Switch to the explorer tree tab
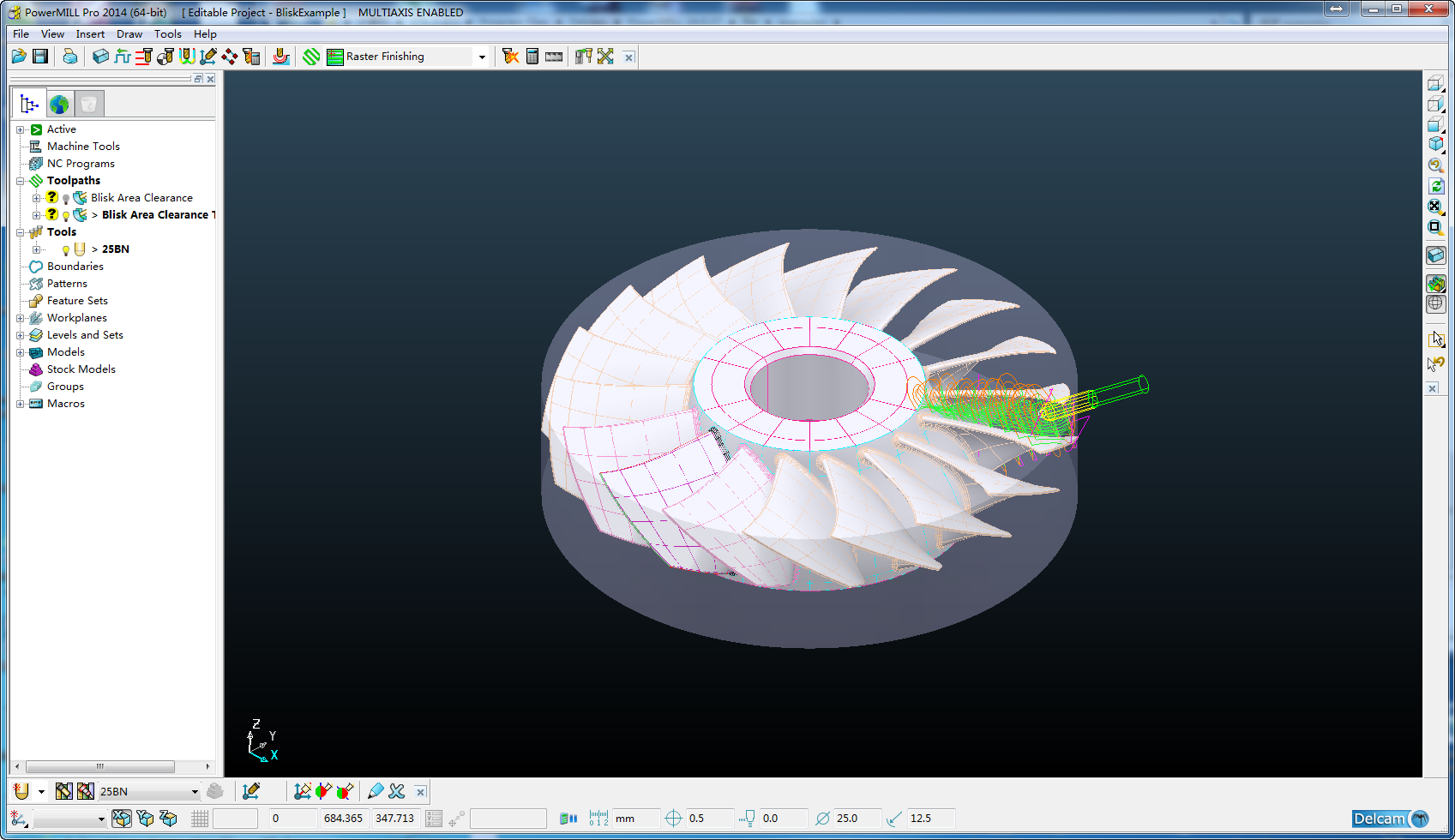 click(29, 105)
